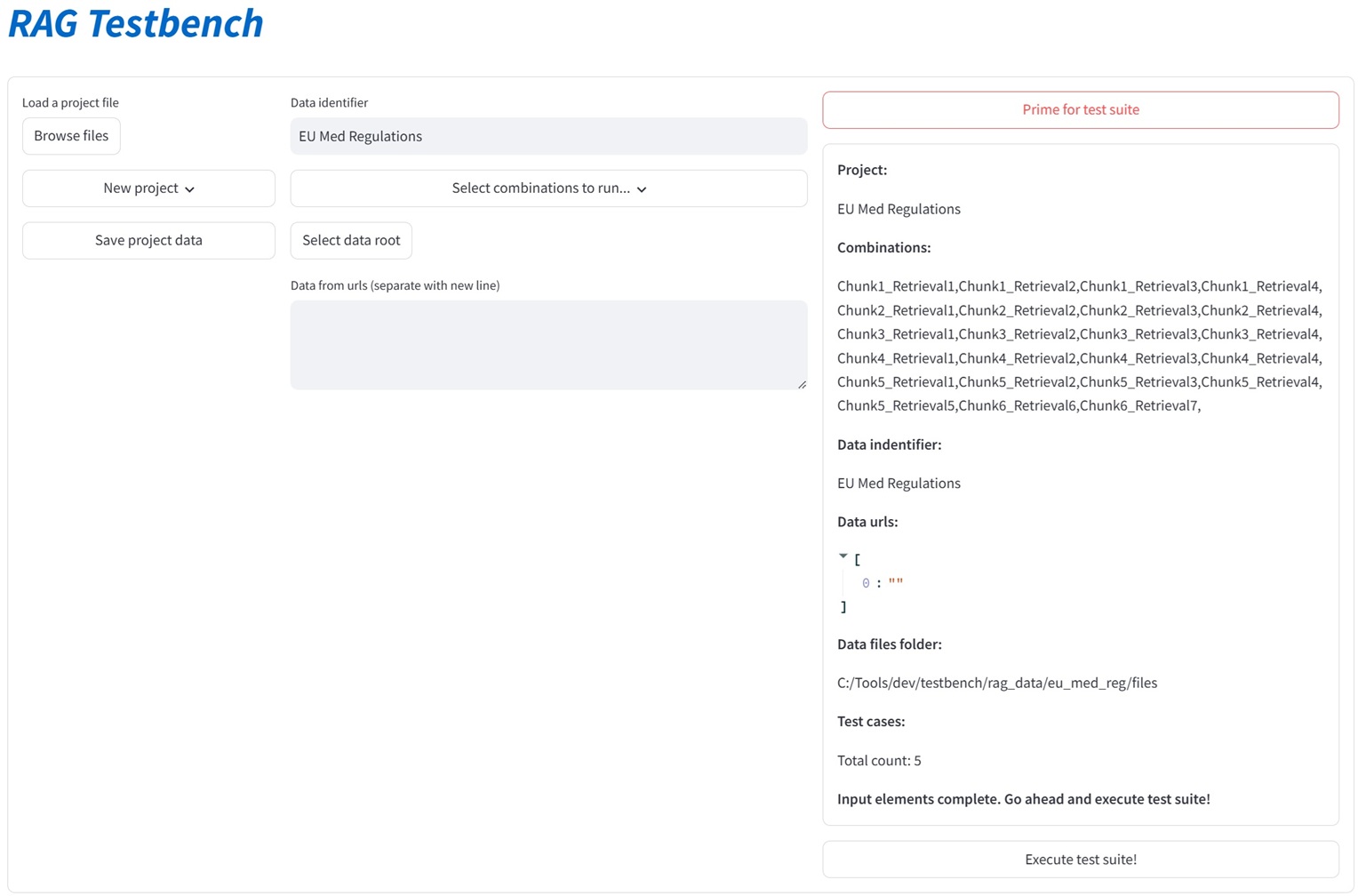The image size is (1358, 896).
Task: Click the empty string value in Data urls
Action: [895, 583]
